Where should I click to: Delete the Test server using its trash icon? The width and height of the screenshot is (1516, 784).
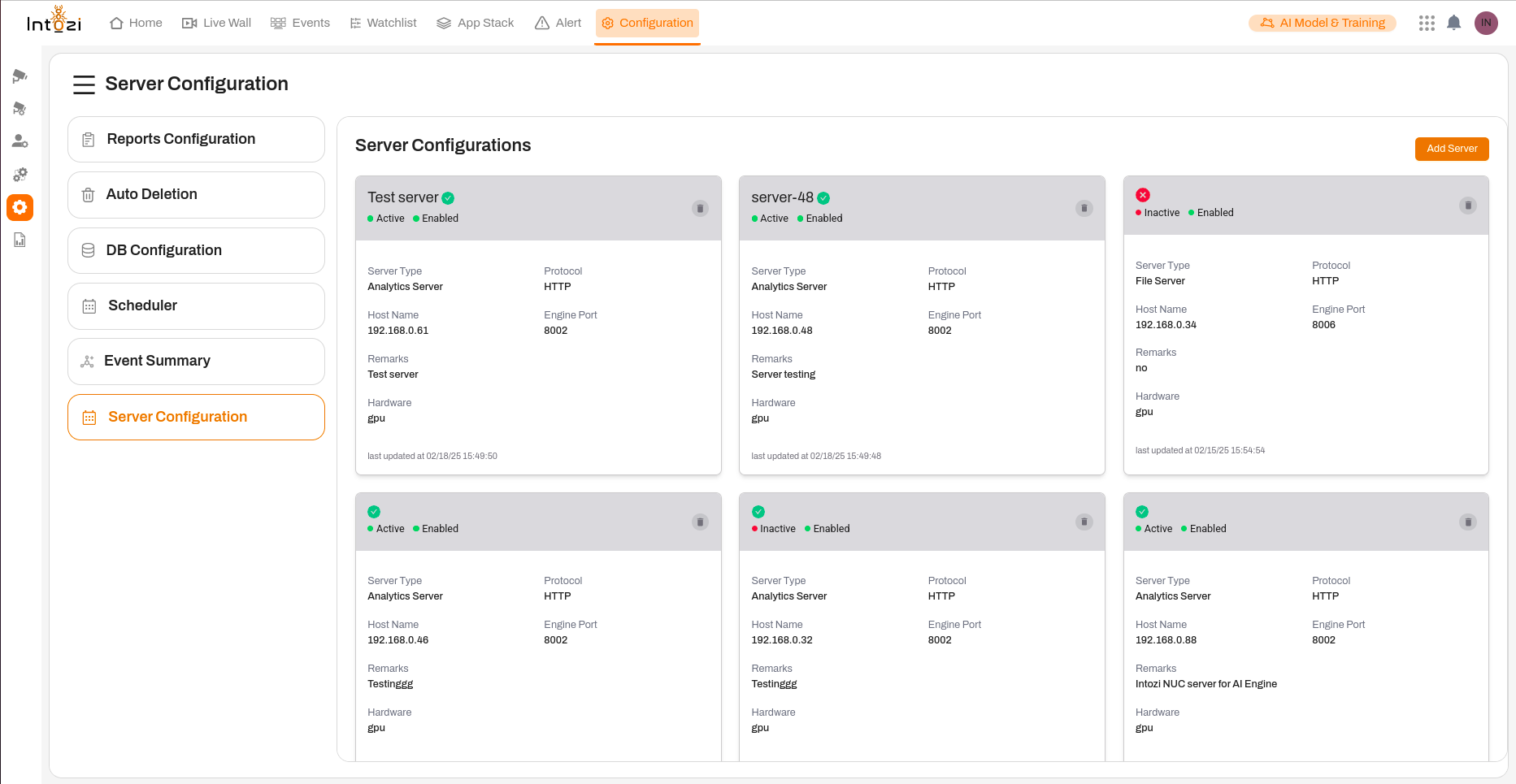point(700,208)
